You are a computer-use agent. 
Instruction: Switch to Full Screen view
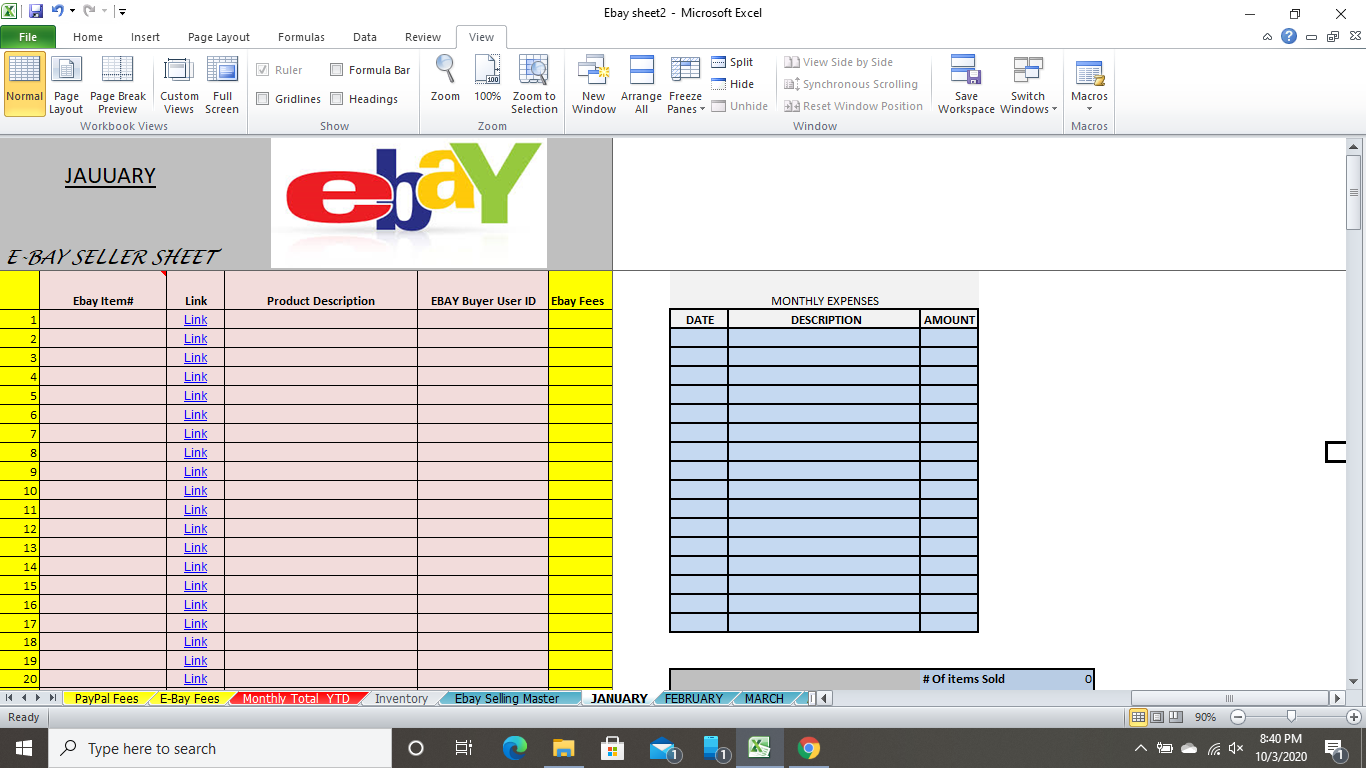(222, 84)
